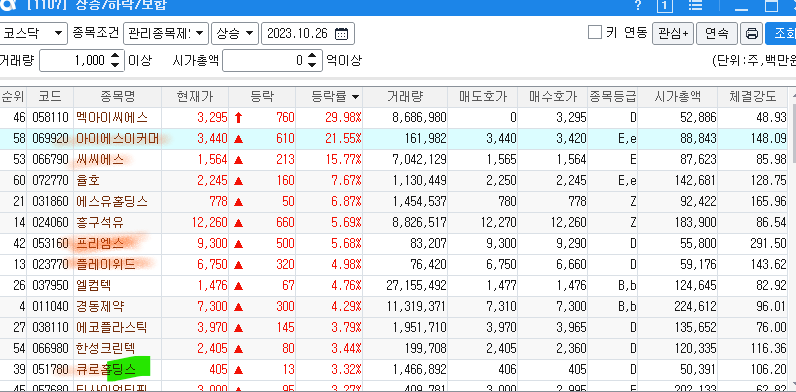
Task: Click stock code 069920
Action: (x=50, y=139)
